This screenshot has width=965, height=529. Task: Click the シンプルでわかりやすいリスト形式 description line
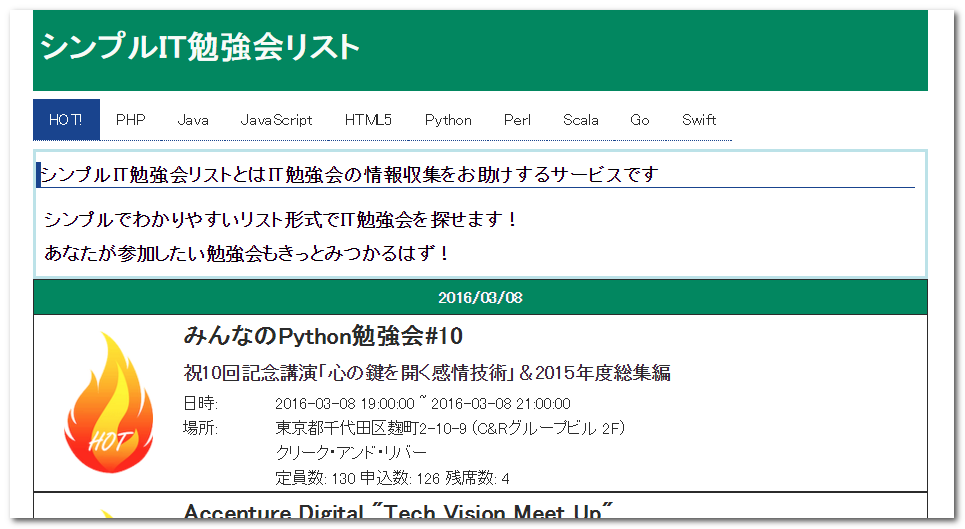281,219
